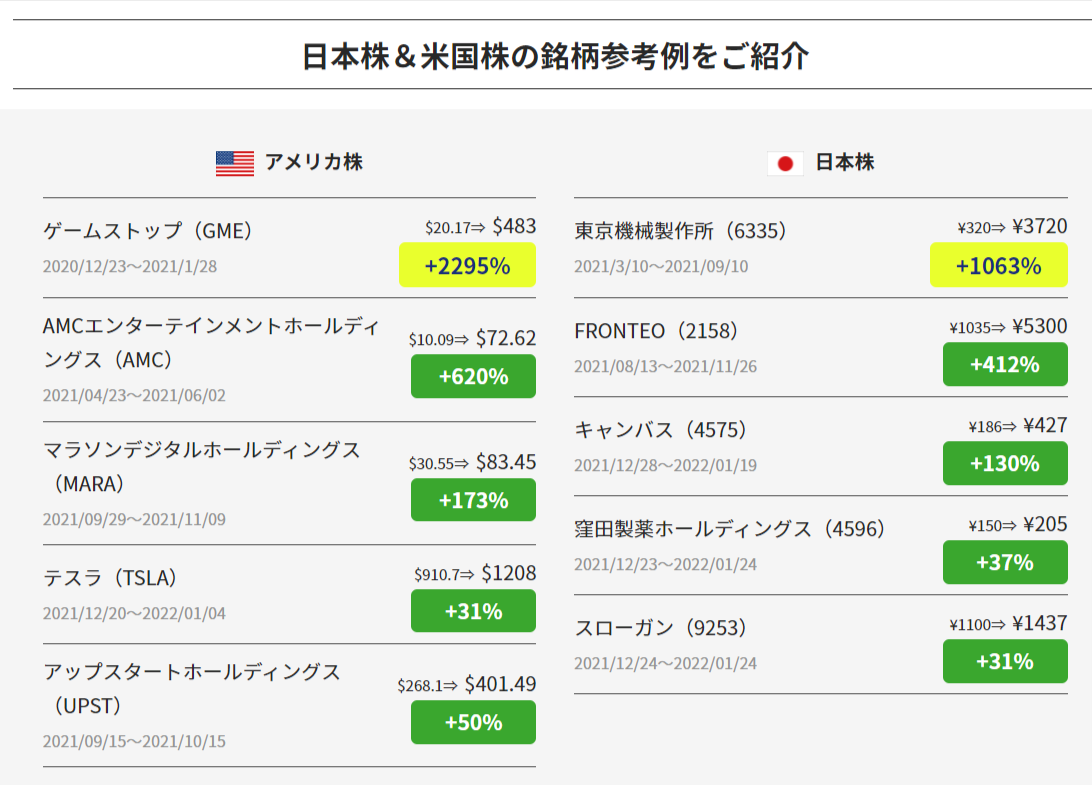Select the +1063% yellow badge
This screenshot has height=785, width=1092.
pyautogui.click(x=999, y=265)
